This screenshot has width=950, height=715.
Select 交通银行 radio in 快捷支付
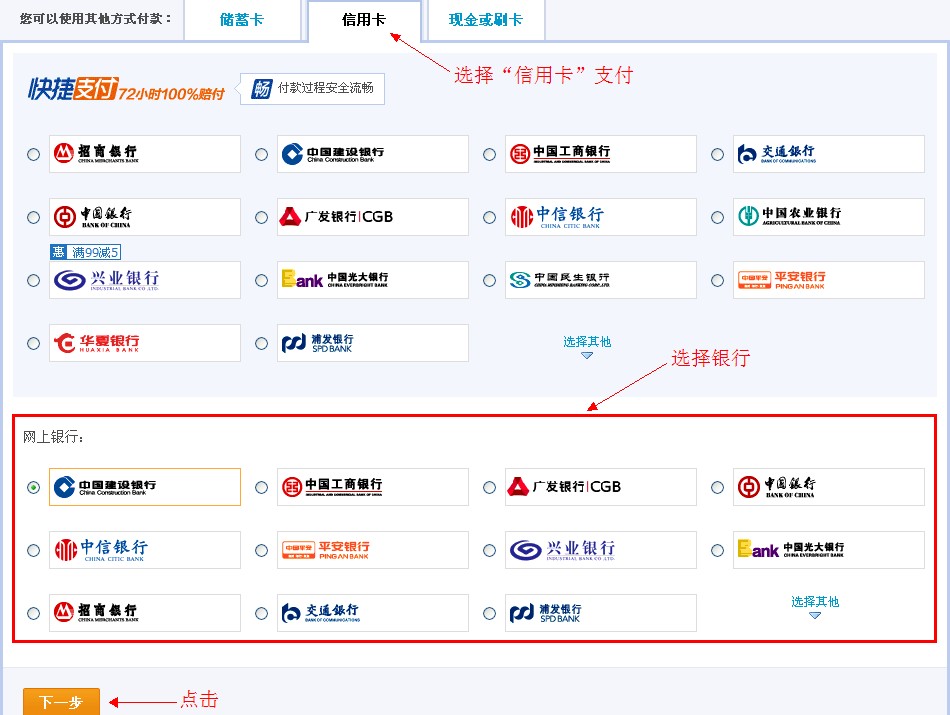click(717, 155)
